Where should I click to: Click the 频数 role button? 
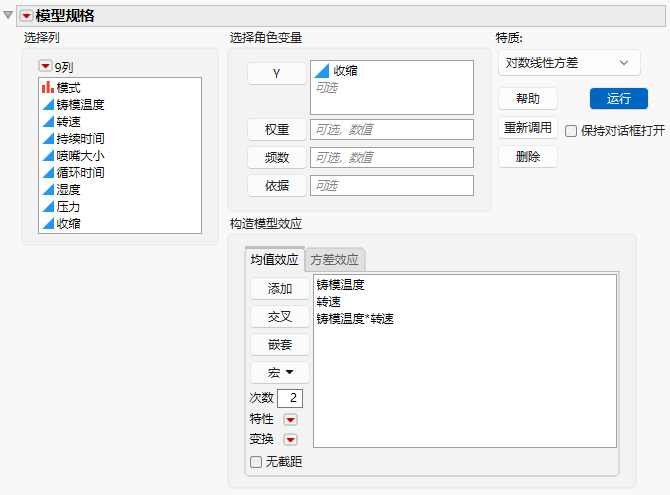[276, 157]
